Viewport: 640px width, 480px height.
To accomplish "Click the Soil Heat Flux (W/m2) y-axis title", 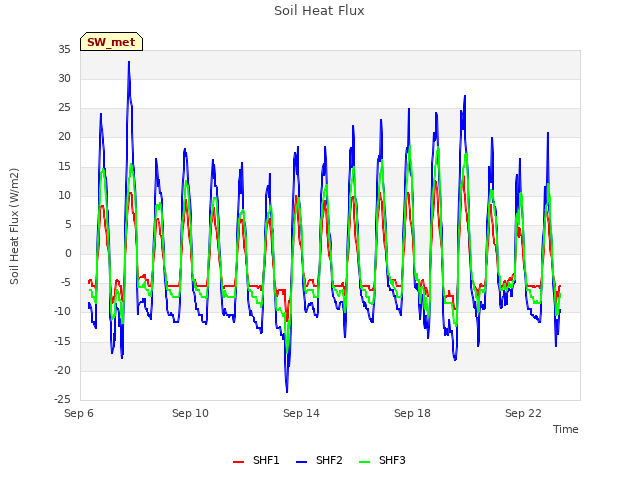I will 14,226.
